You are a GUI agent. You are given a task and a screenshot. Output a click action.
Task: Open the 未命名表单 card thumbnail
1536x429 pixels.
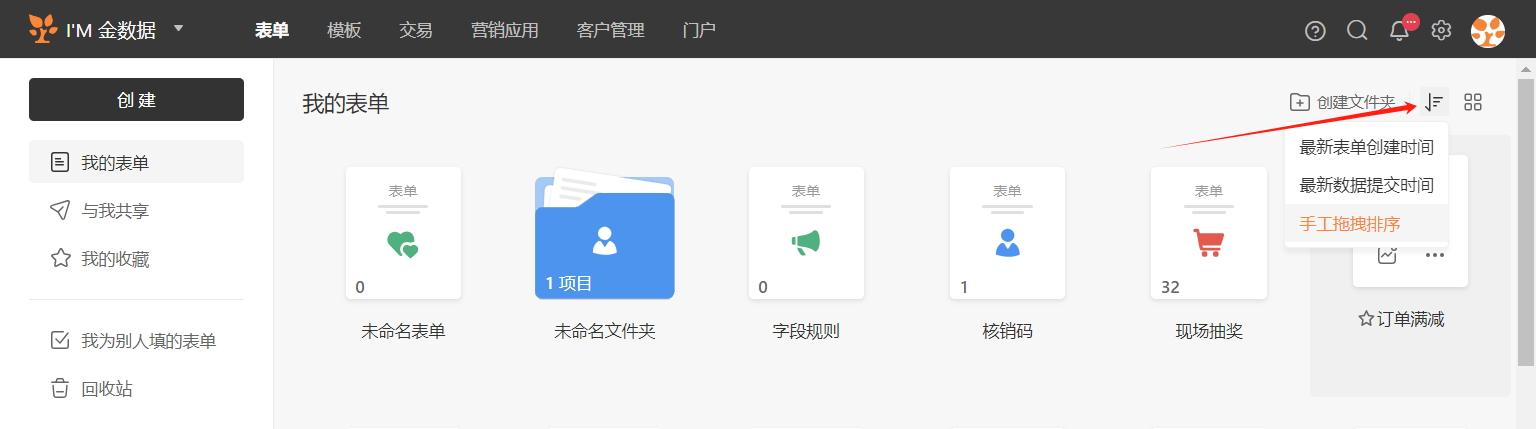[403, 233]
